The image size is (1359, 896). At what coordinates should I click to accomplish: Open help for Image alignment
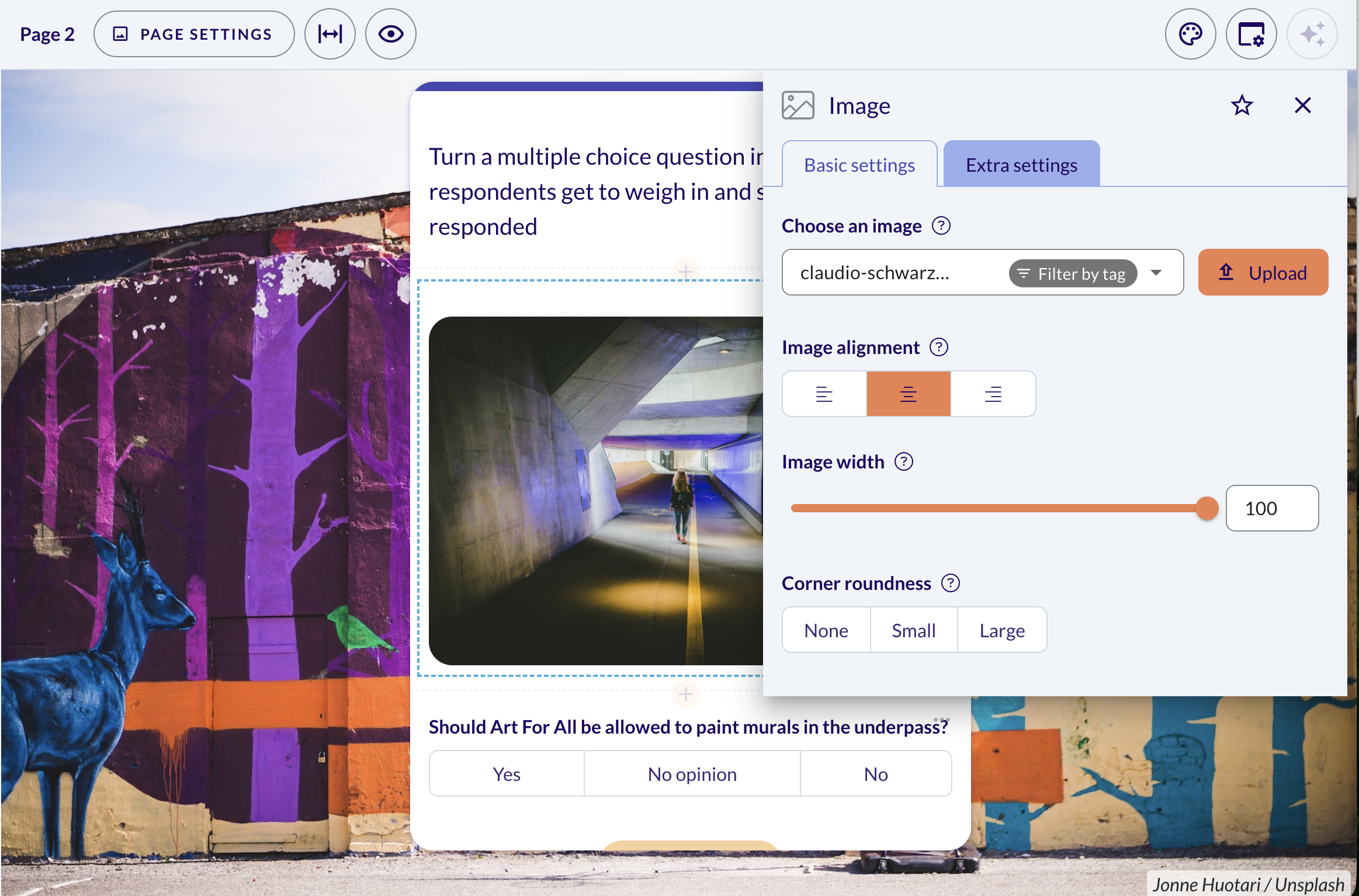[x=938, y=347]
